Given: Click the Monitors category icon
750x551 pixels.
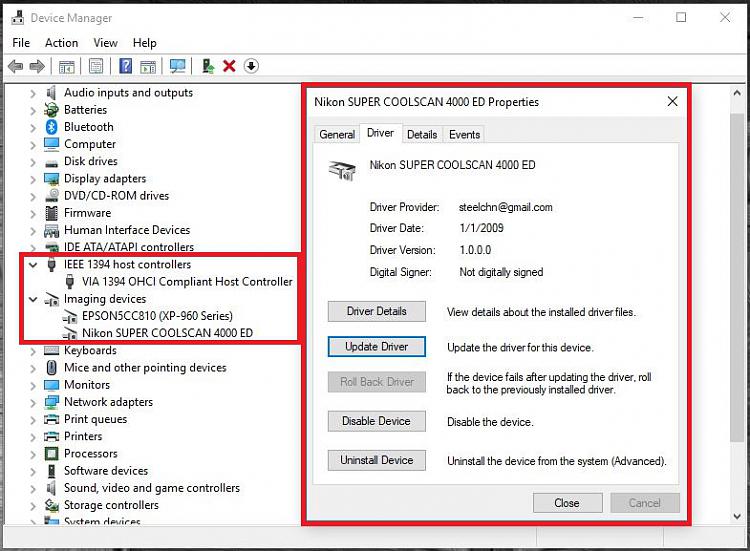Looking at the screenshot, I should (51, 385).
